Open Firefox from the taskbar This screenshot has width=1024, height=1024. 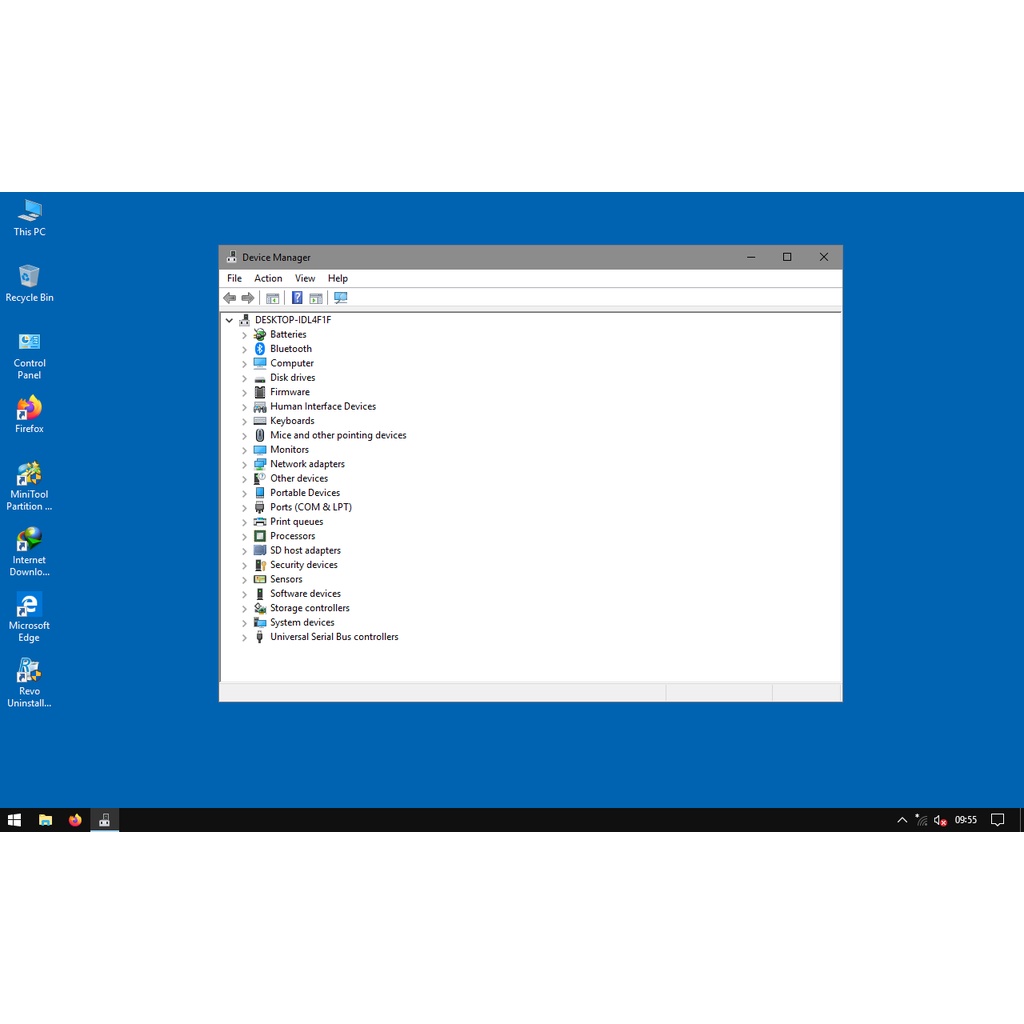point(75,820)
